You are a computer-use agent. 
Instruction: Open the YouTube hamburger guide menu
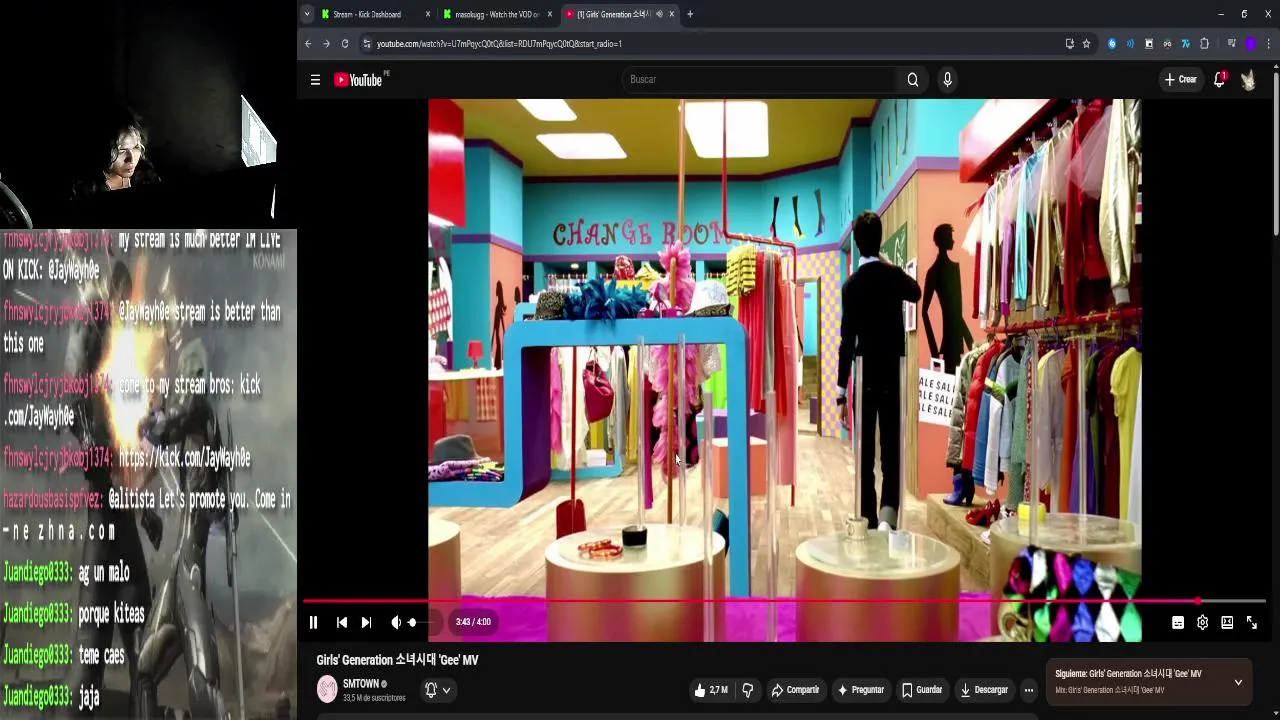pyautogui.click(x=315, y=80)
